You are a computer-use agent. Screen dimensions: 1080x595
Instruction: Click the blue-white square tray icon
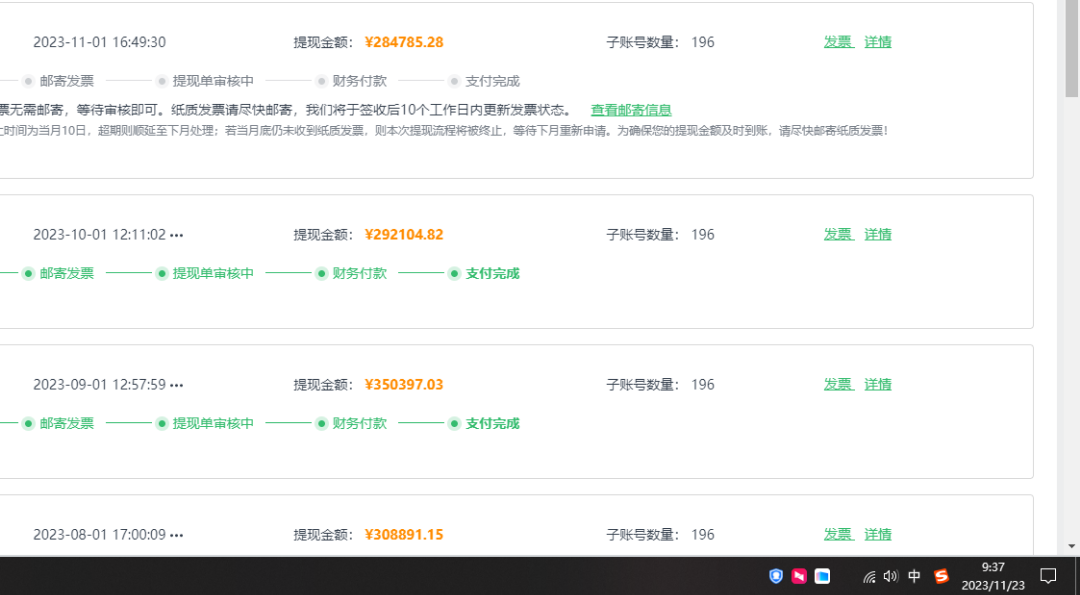point(822,576)
